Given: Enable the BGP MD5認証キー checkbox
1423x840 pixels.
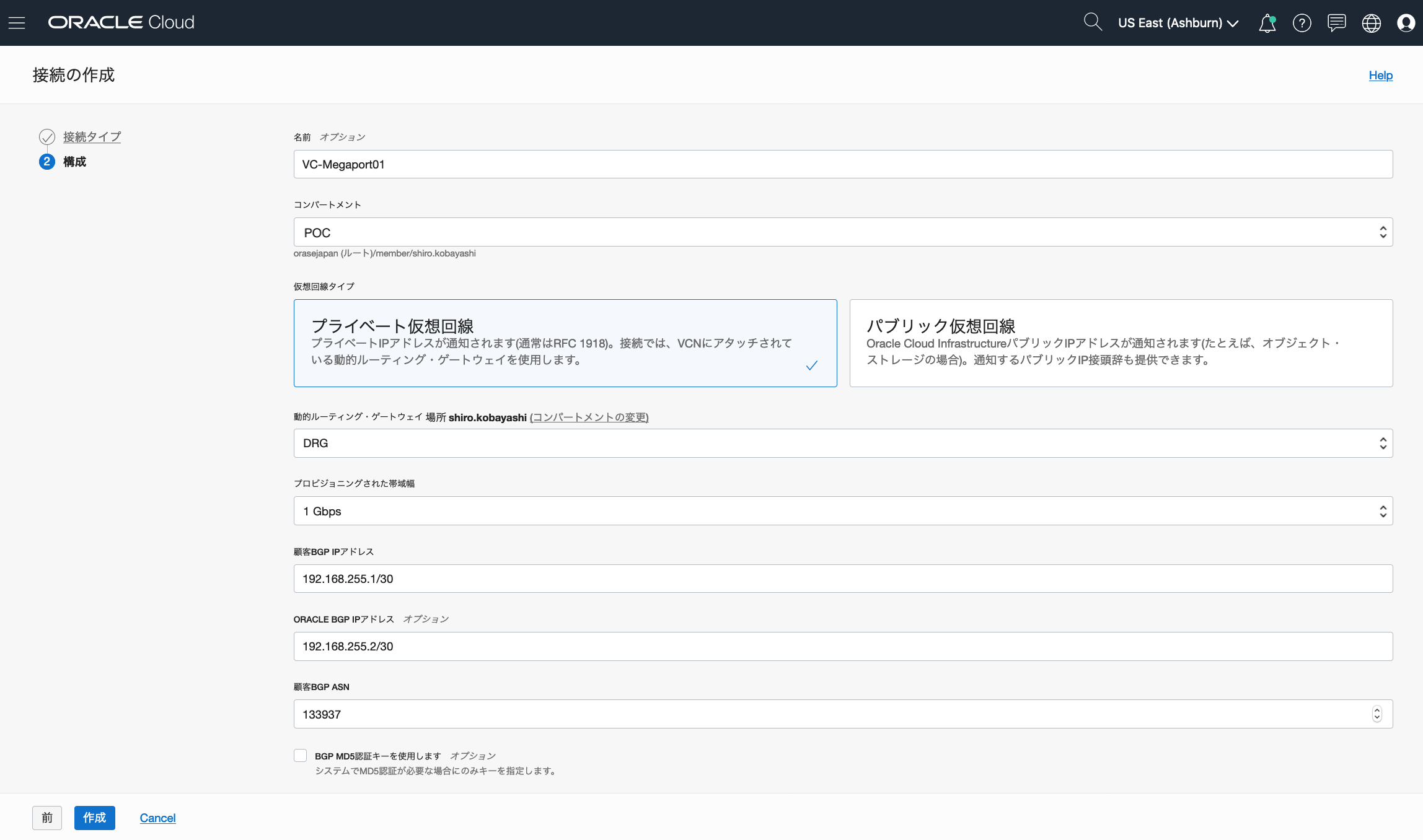Looking at the screenshot, I should (301, 756).
